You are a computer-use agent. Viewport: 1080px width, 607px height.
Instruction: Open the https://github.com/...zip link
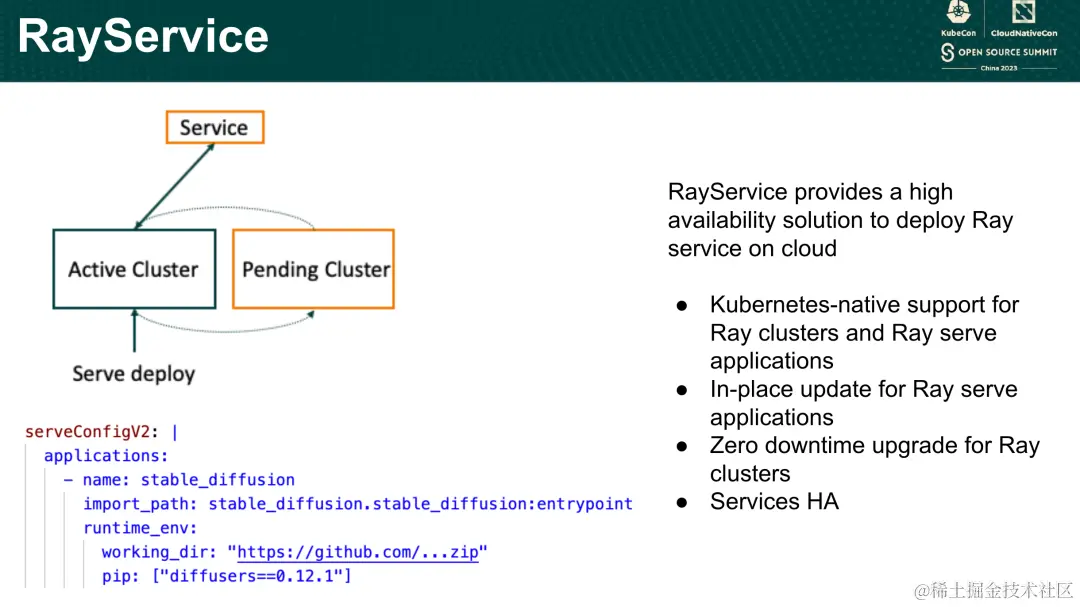(x=358, y=553)
